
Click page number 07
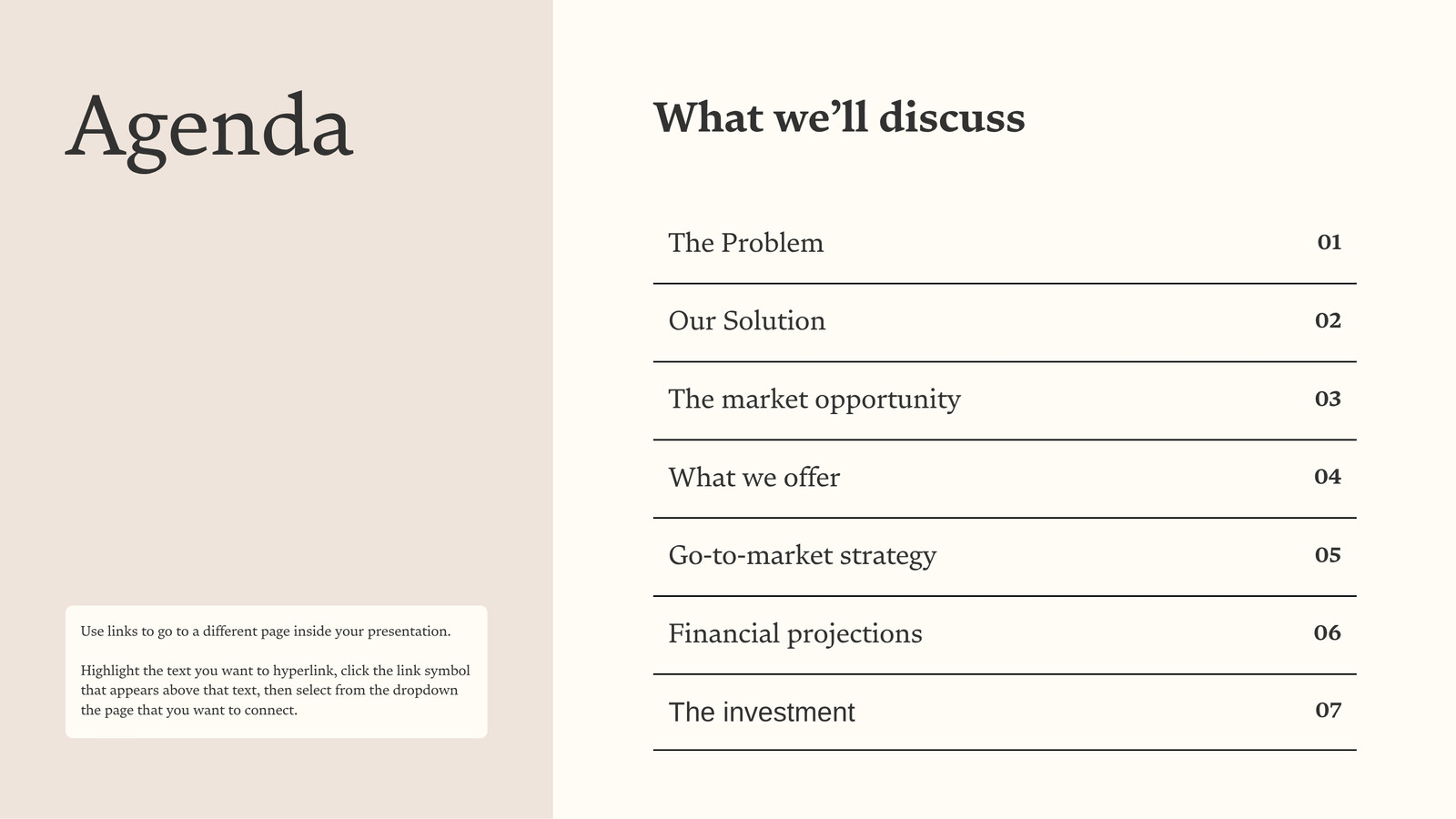[1329, 711]
